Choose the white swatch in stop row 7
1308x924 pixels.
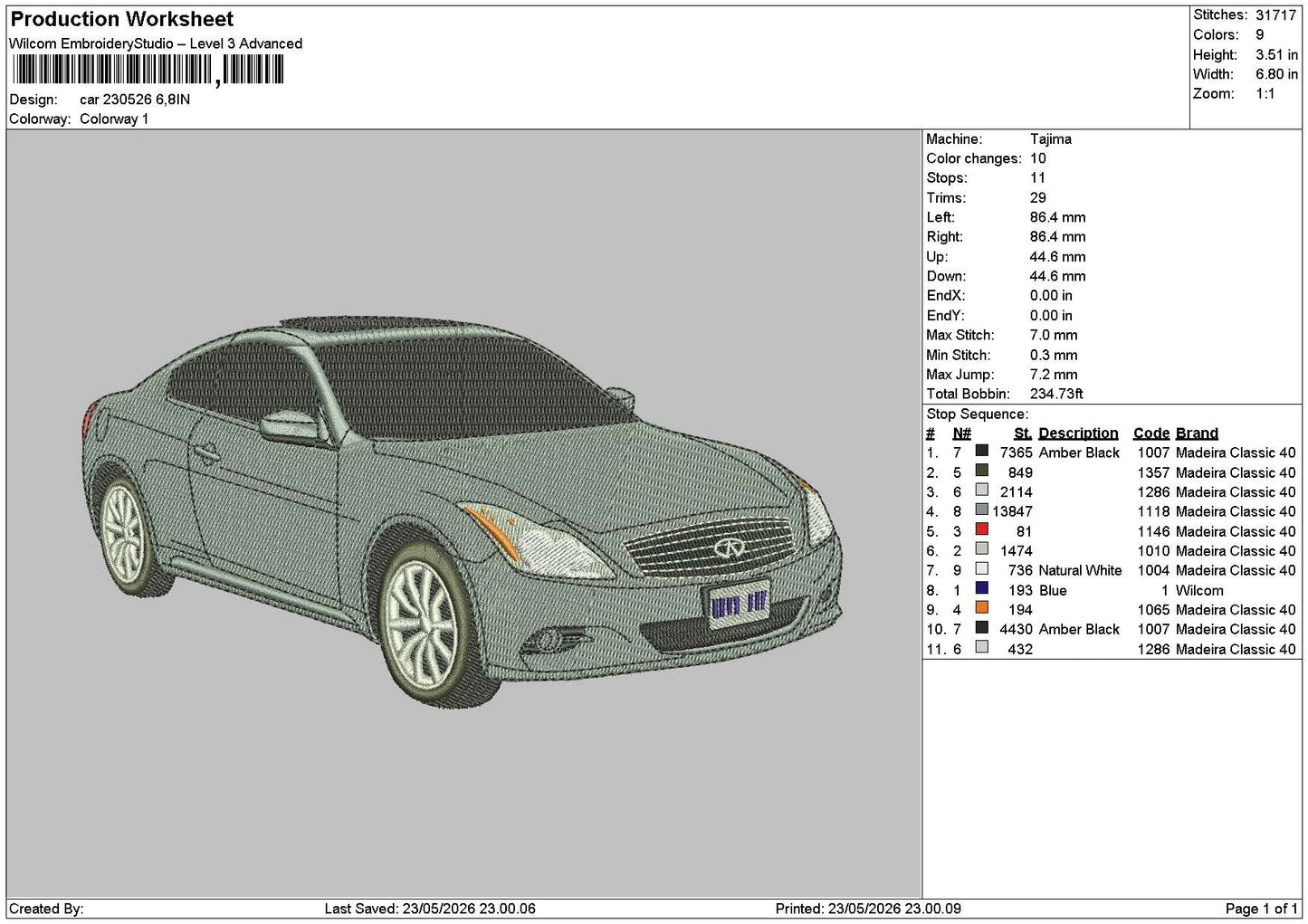981,568
